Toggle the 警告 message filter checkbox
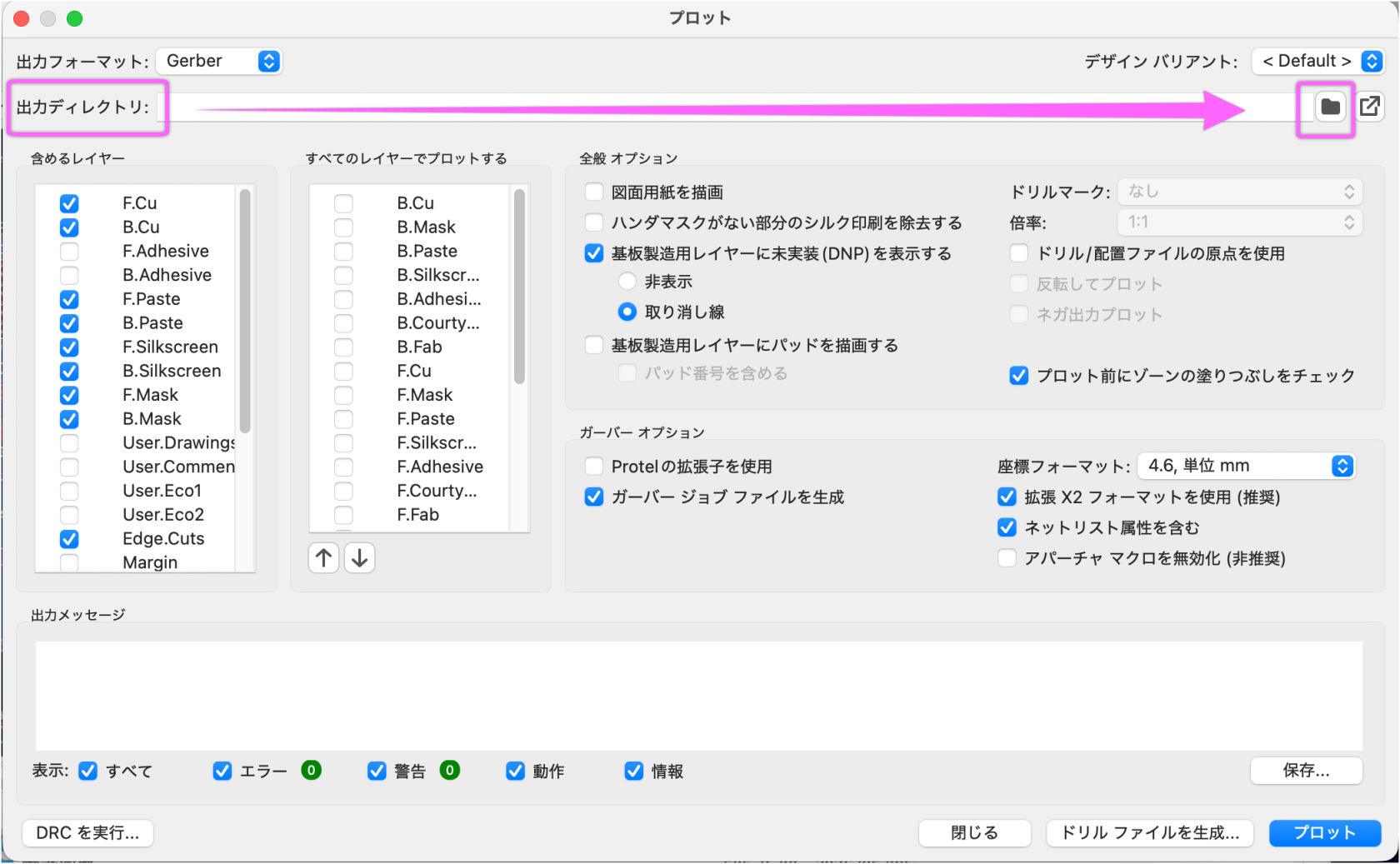 coord(377,772)
